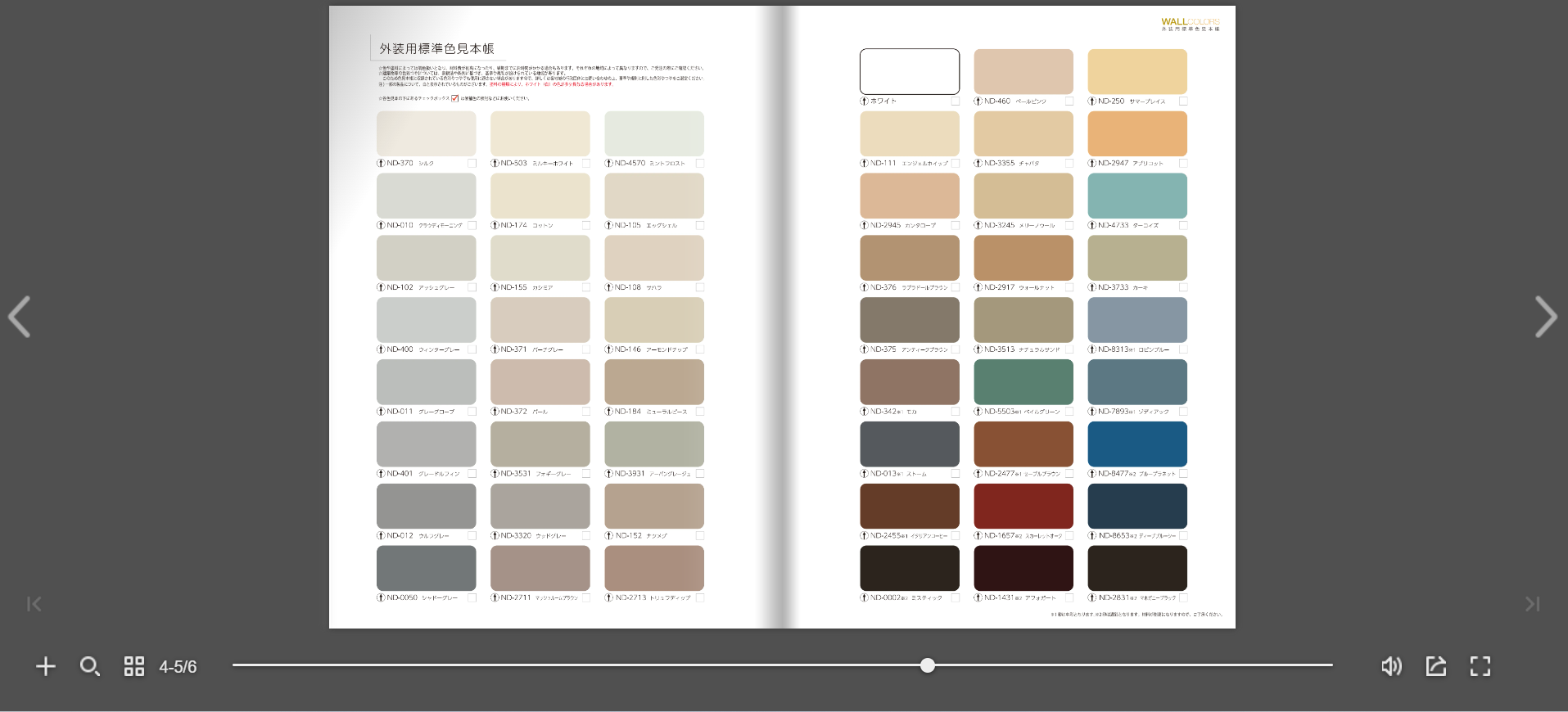Click the turquoise ND-4733 swatch

click(1137, 196)
